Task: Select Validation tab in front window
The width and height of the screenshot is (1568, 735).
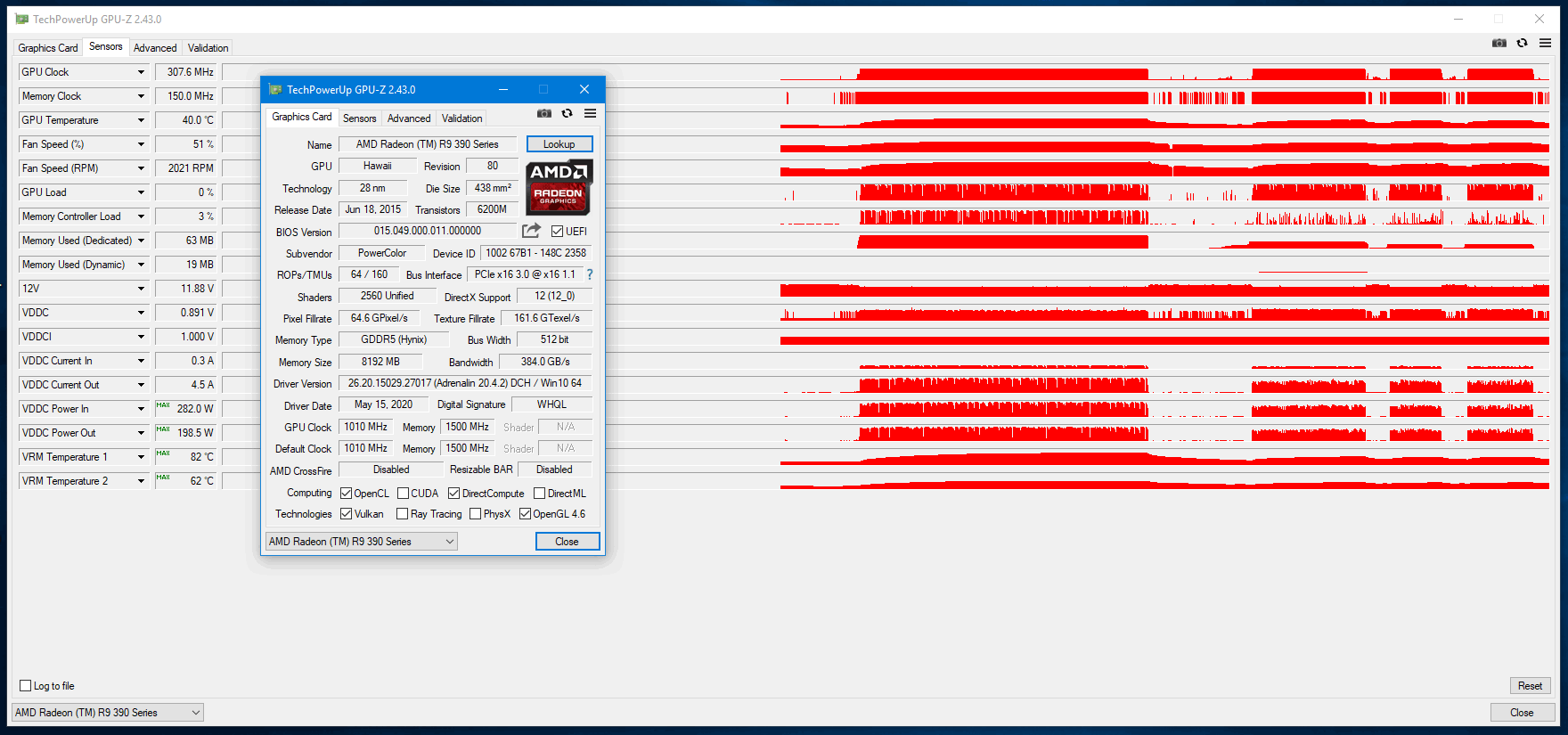Action: point(462,118)
